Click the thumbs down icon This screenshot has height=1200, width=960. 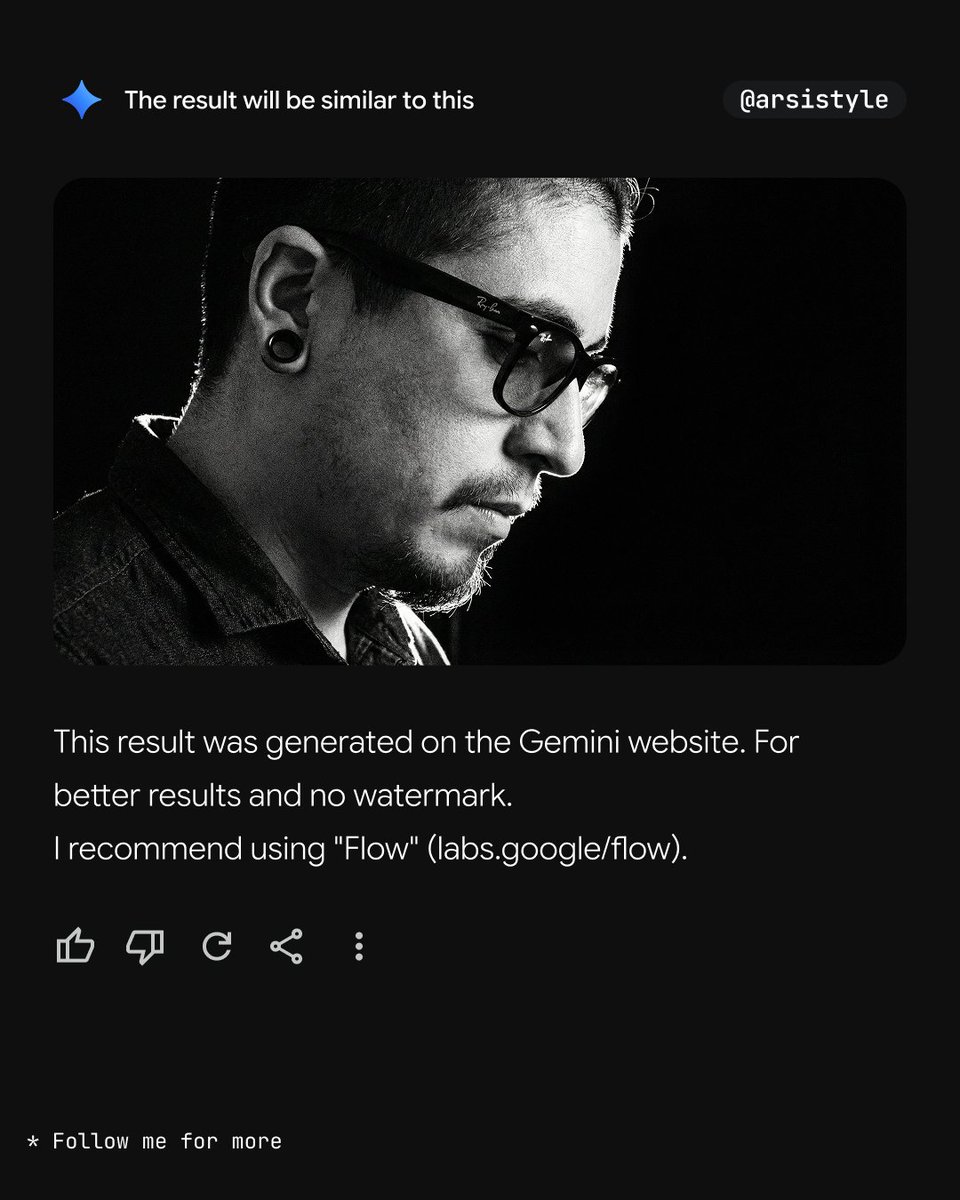tap(145, 946)
